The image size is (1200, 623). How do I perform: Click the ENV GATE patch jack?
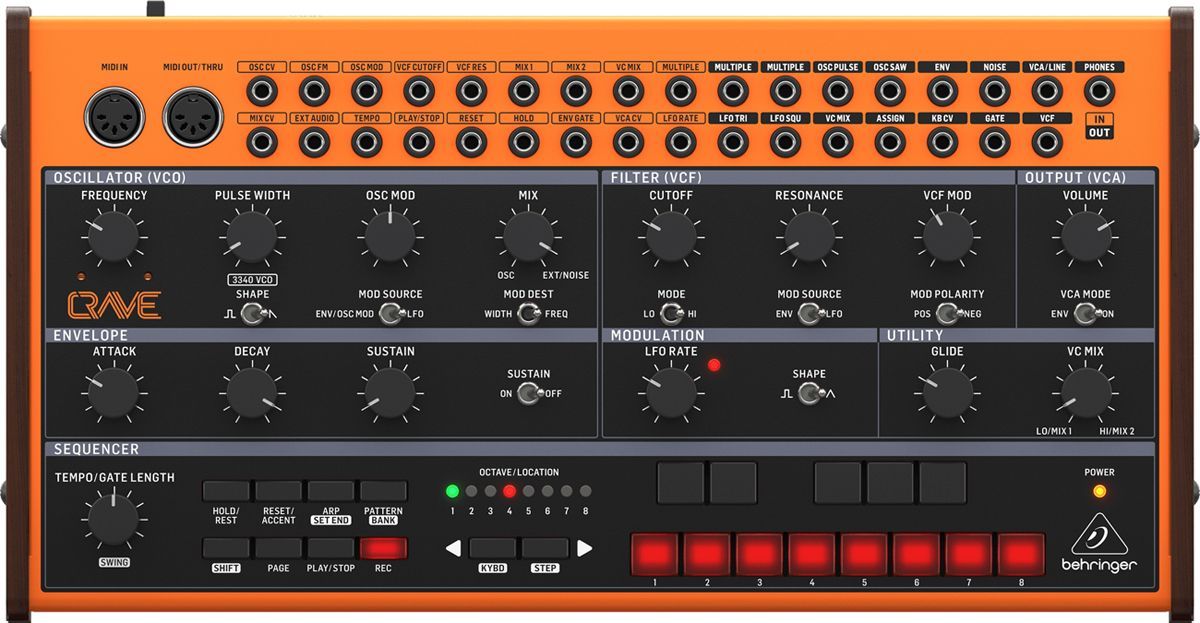coord(576,143)
